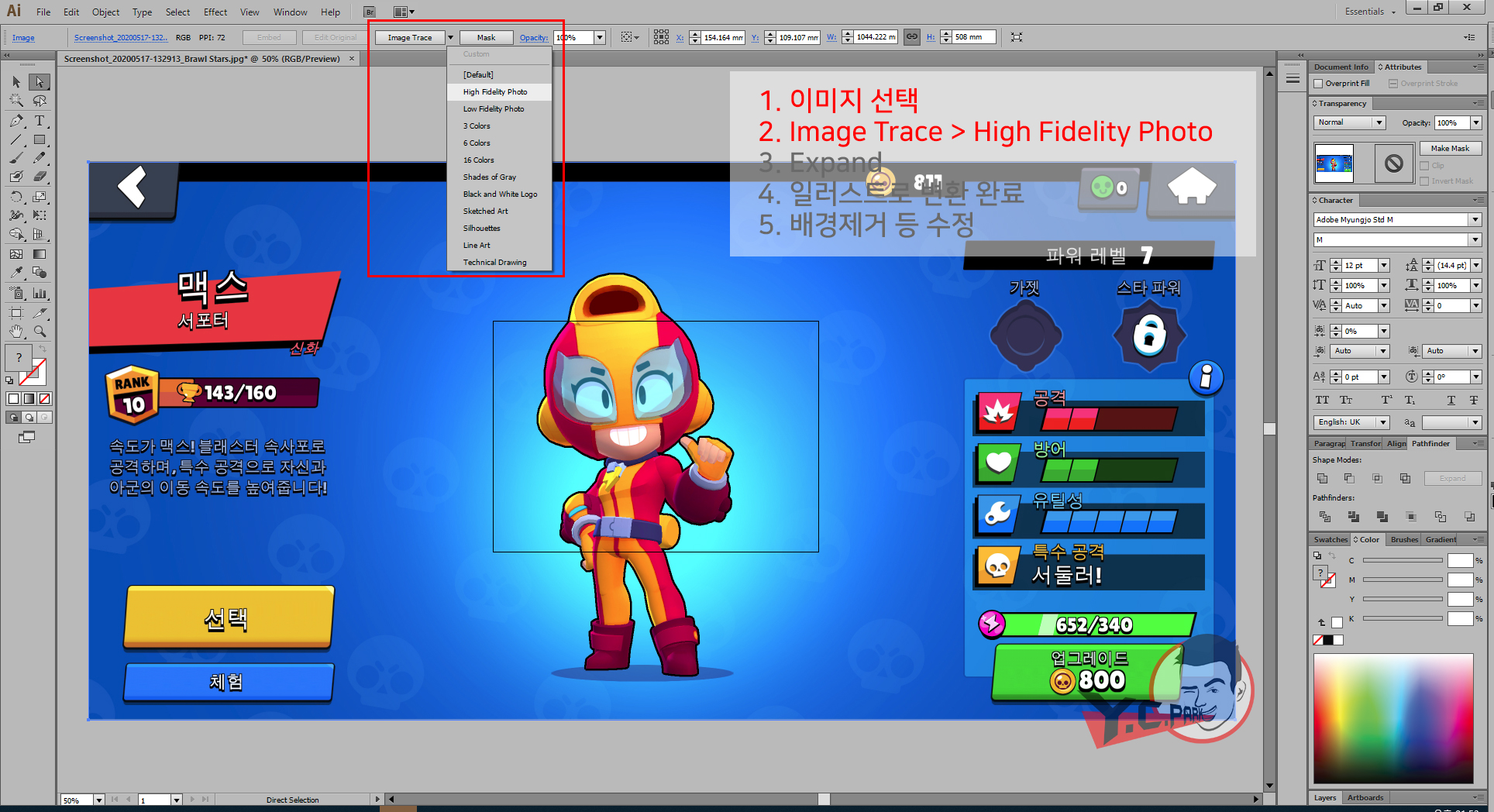Select the Symbol Sprayer tool
The width and height of the screenshot is (1494, 812).
pyautogui.click(x=16, y=293)
